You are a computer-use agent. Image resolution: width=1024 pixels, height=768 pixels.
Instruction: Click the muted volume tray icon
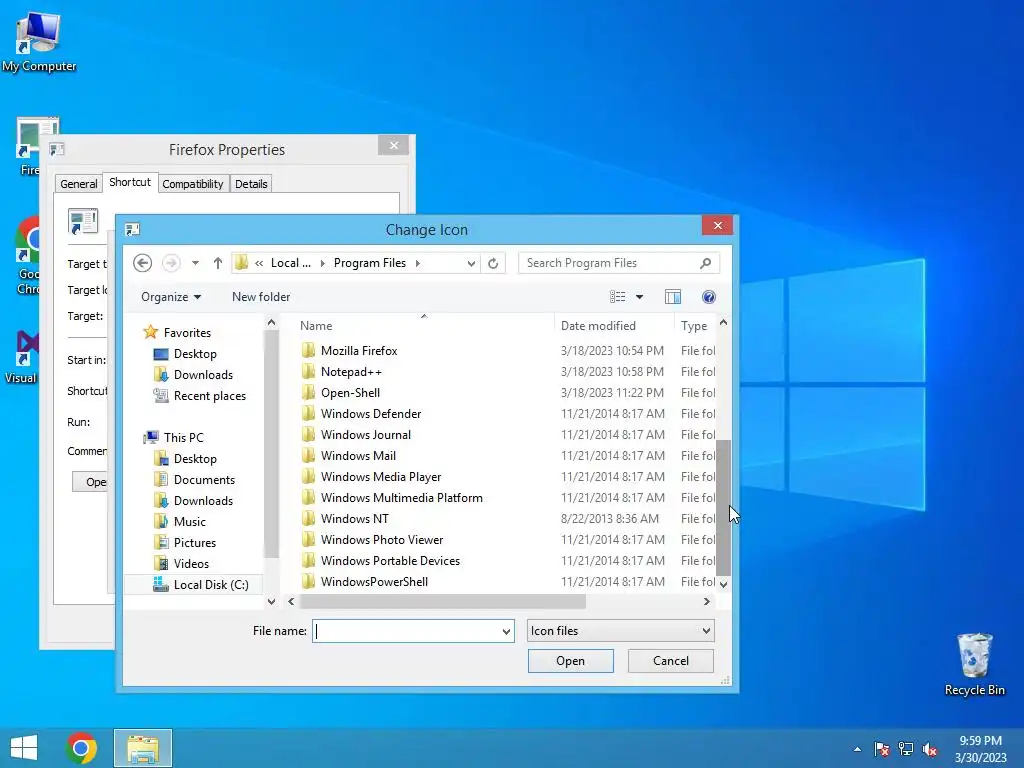[x=930, y=750]
